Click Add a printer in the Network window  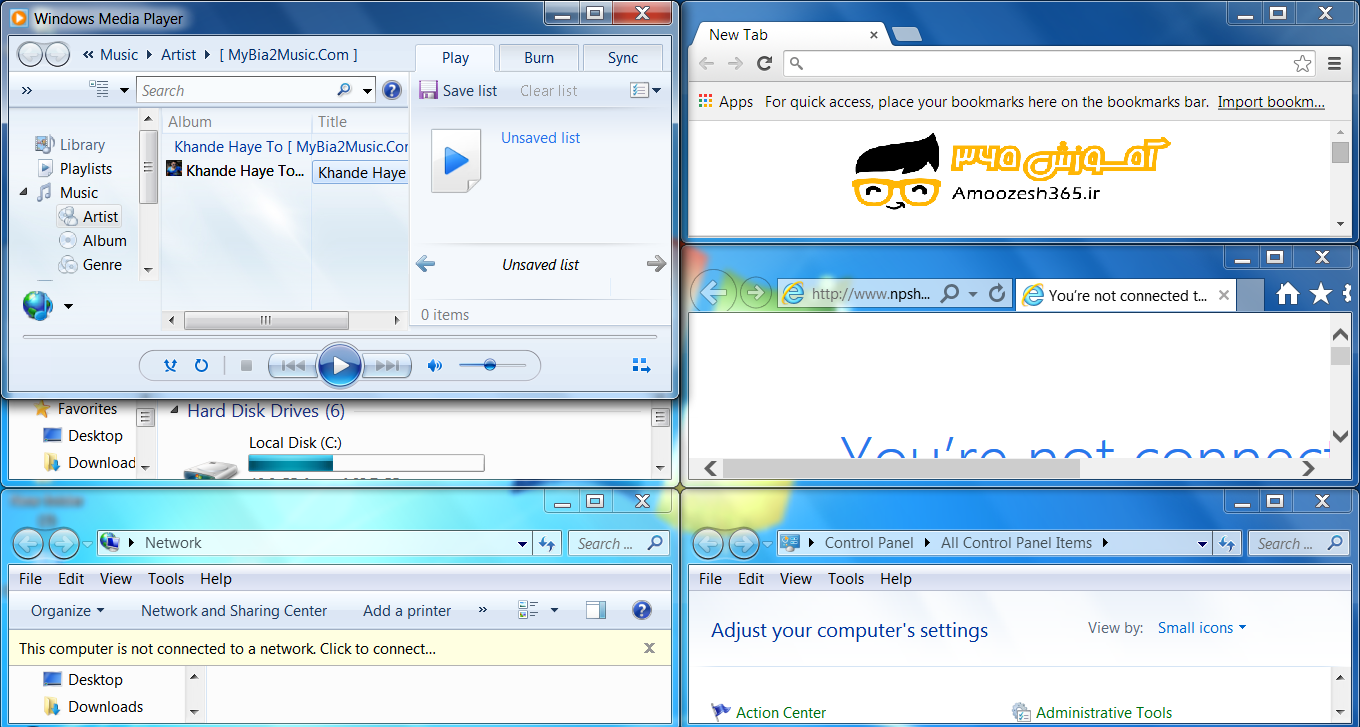(407, 611)
